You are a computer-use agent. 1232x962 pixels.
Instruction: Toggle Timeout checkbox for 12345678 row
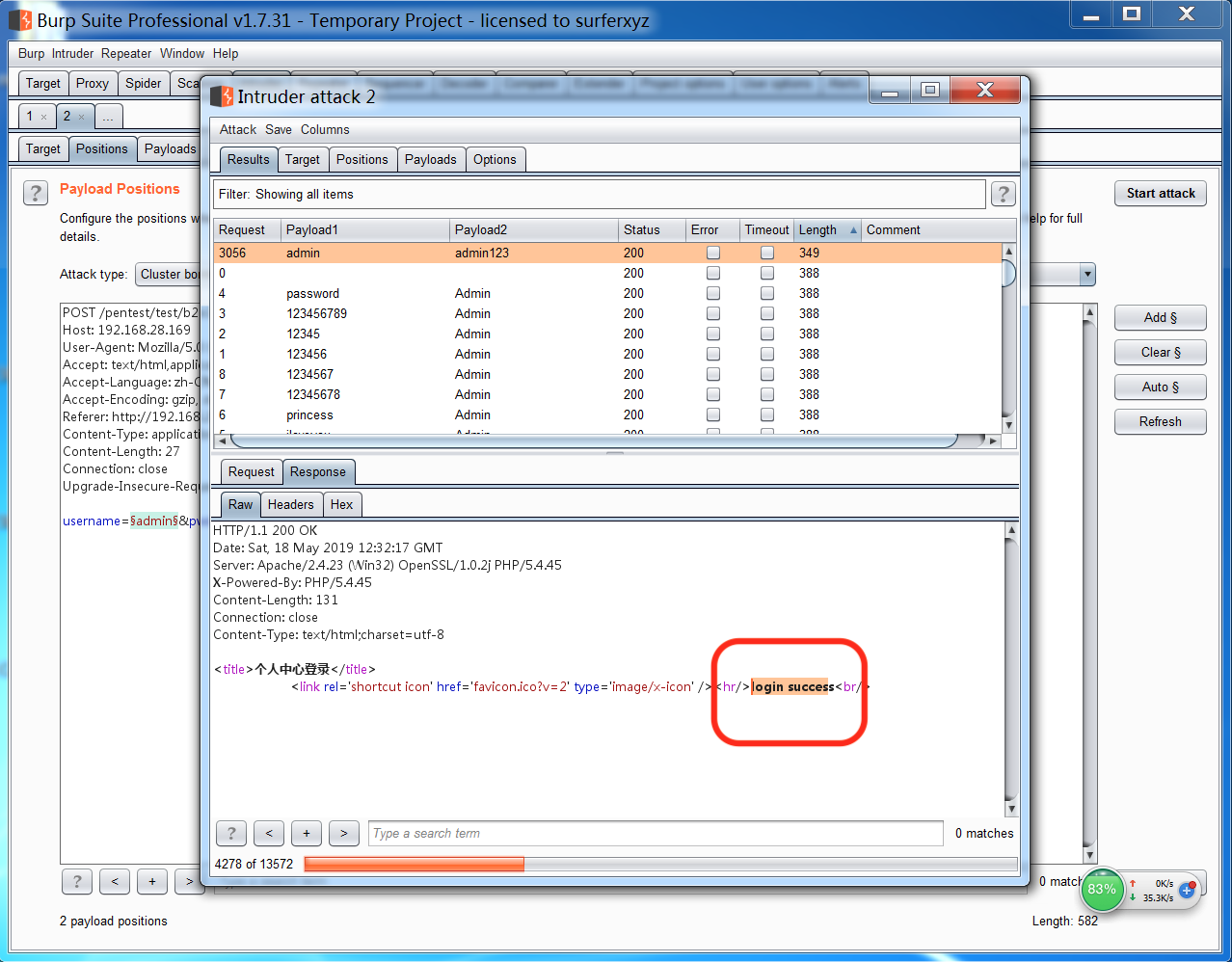(767, 394)
